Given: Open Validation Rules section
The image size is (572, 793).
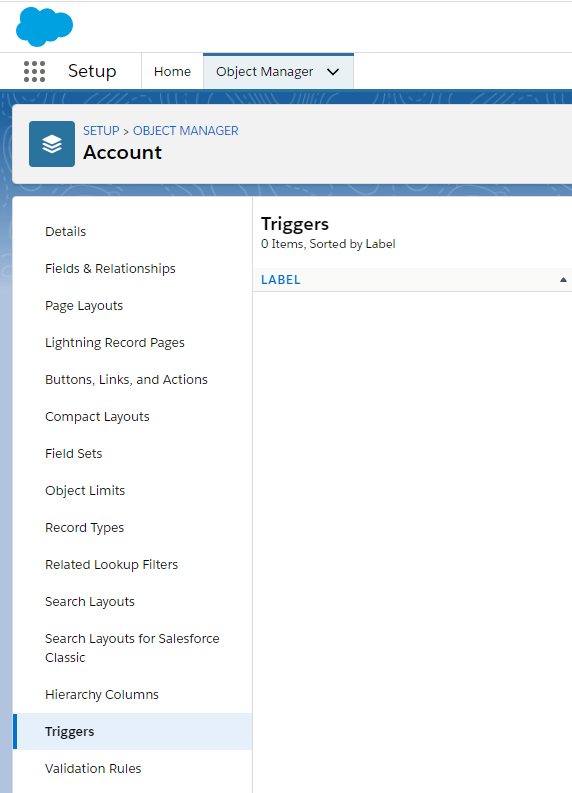Looking at the screenshot, I should tap(93, 768).
